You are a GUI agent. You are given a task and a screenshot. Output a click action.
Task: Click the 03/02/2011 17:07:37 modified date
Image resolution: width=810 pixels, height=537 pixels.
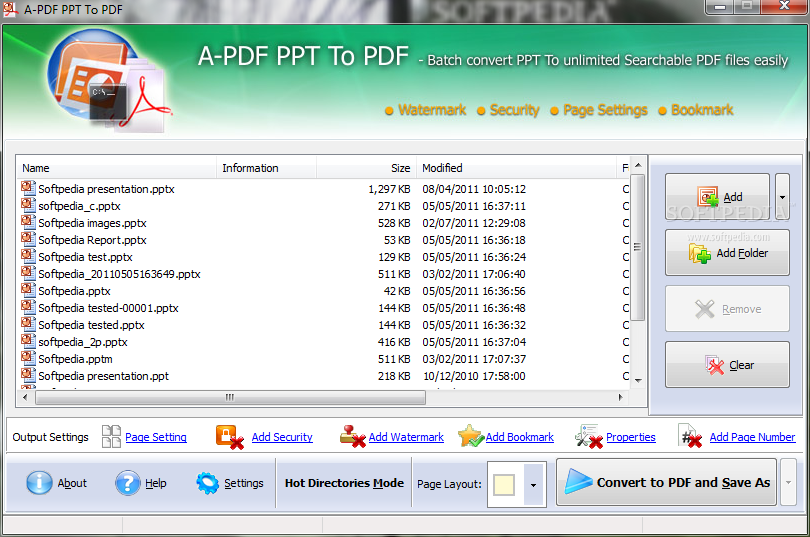point(474,359)
